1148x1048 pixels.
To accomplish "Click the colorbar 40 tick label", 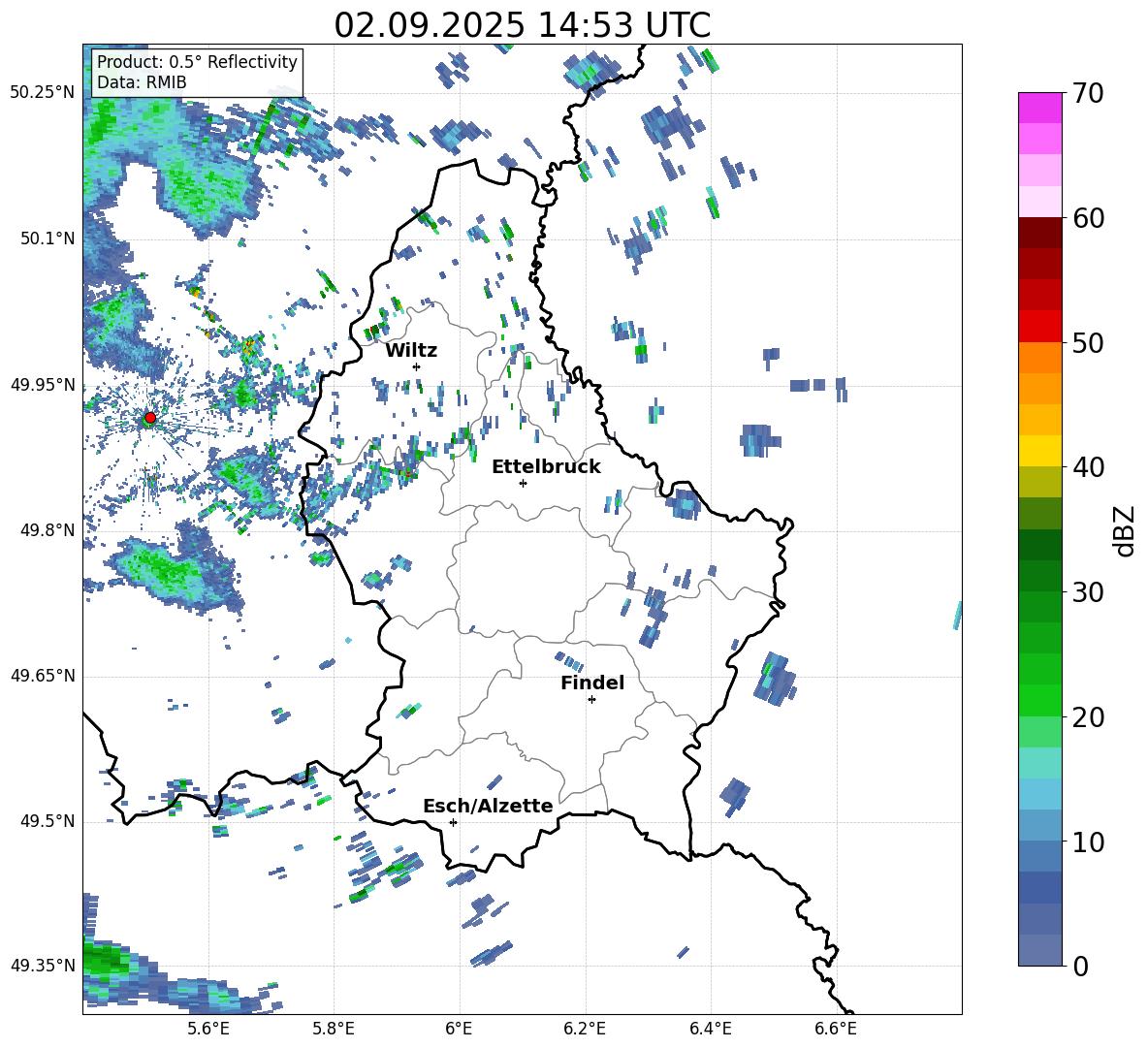I will point(1088,467).
